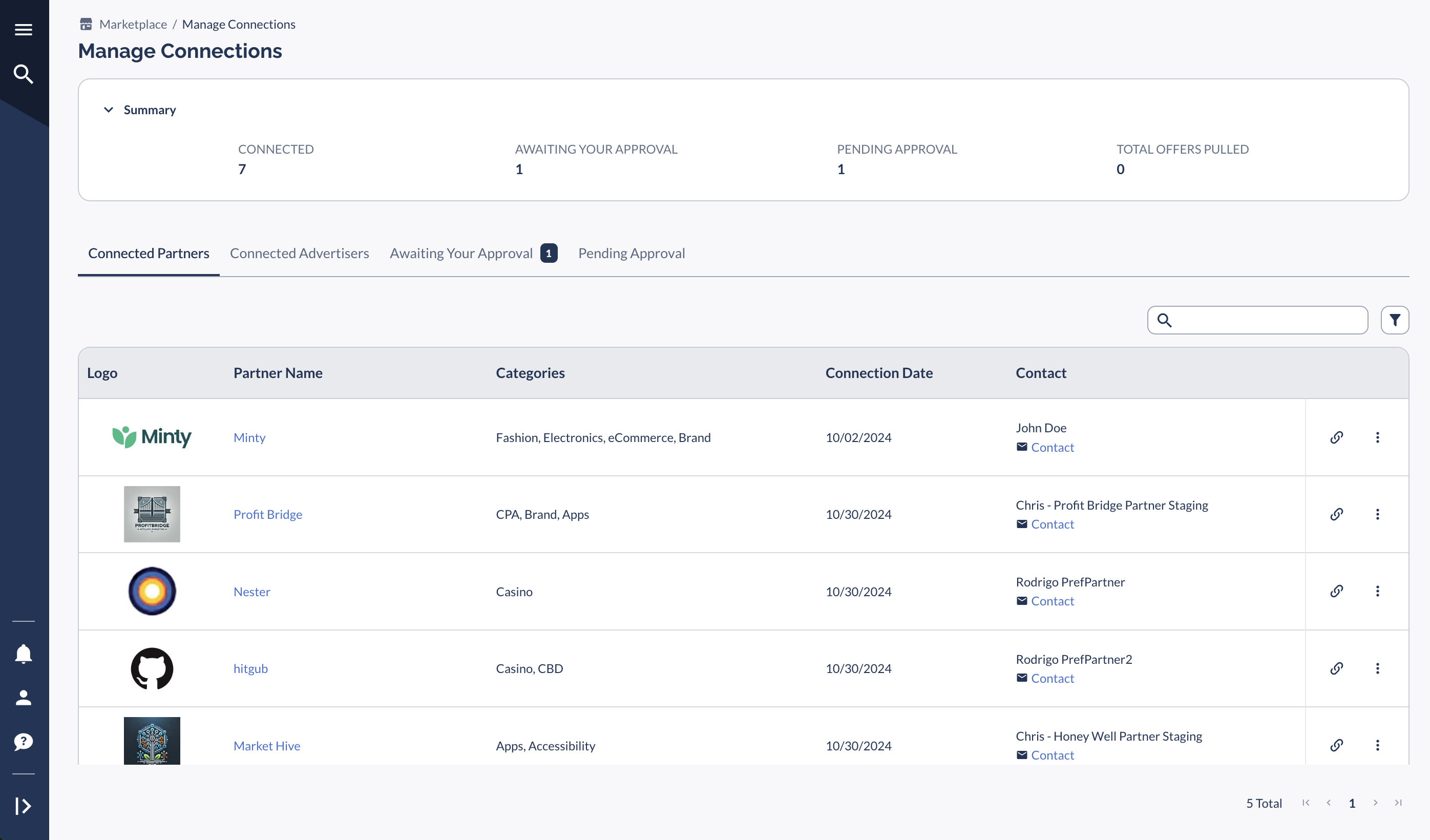Click the partners search input field
Screen dimensions: 1430x840
pyautogui.click(x=1257, y=320)
